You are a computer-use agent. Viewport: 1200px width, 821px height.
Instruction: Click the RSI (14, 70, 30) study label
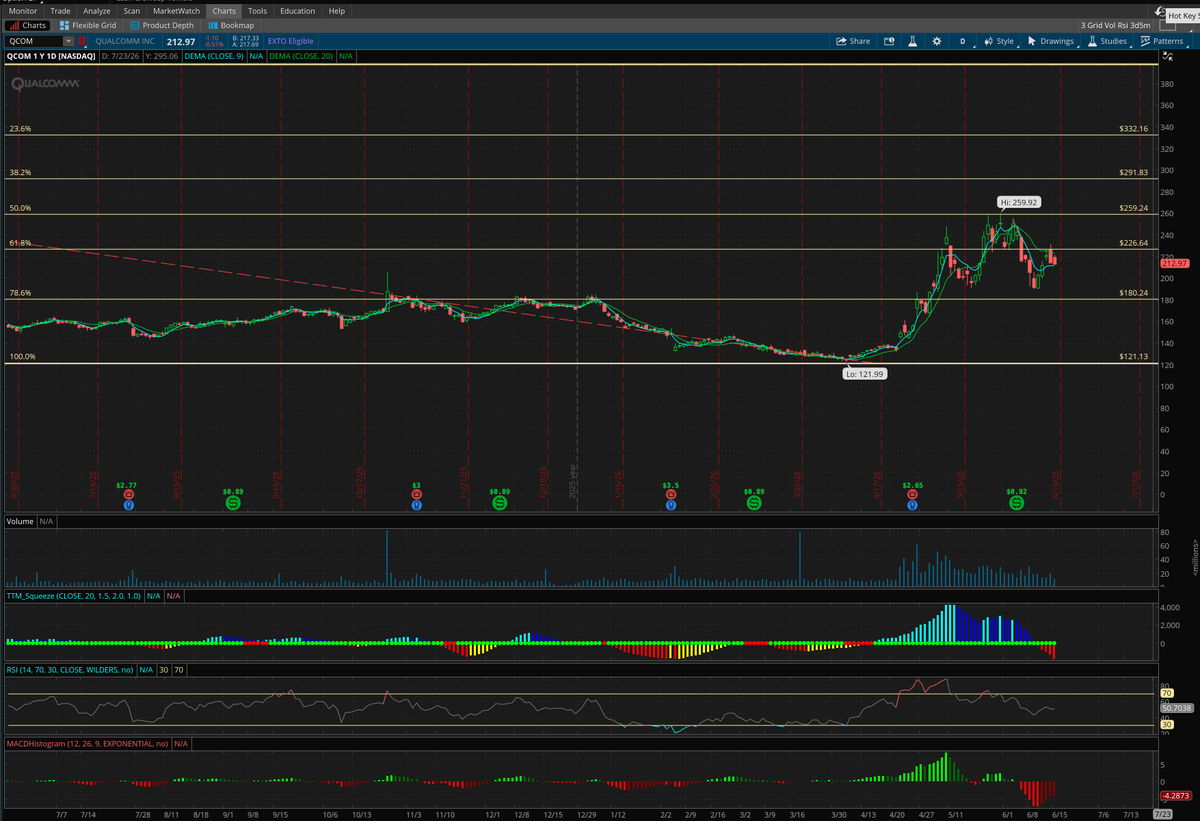tap(69, 669)
